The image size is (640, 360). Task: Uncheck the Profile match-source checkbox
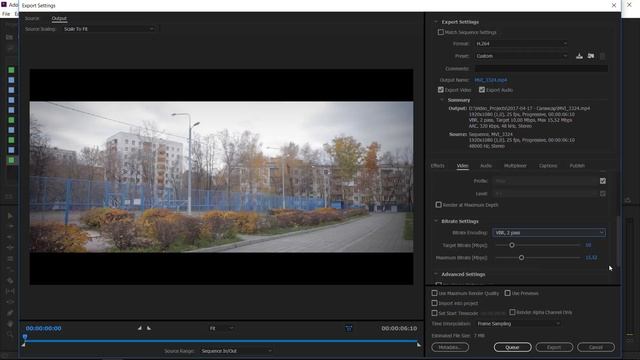tap(603, 181)
